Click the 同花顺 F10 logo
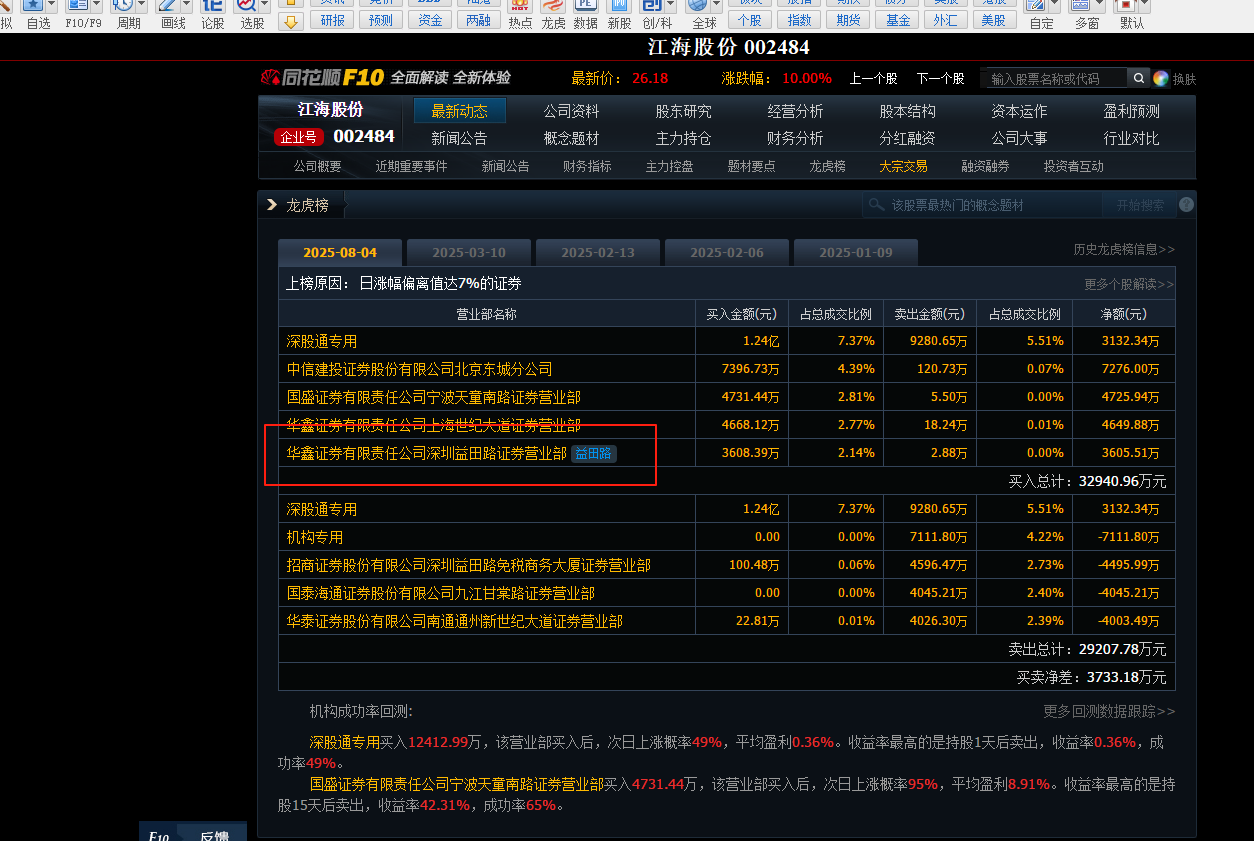 pos(322,78)
